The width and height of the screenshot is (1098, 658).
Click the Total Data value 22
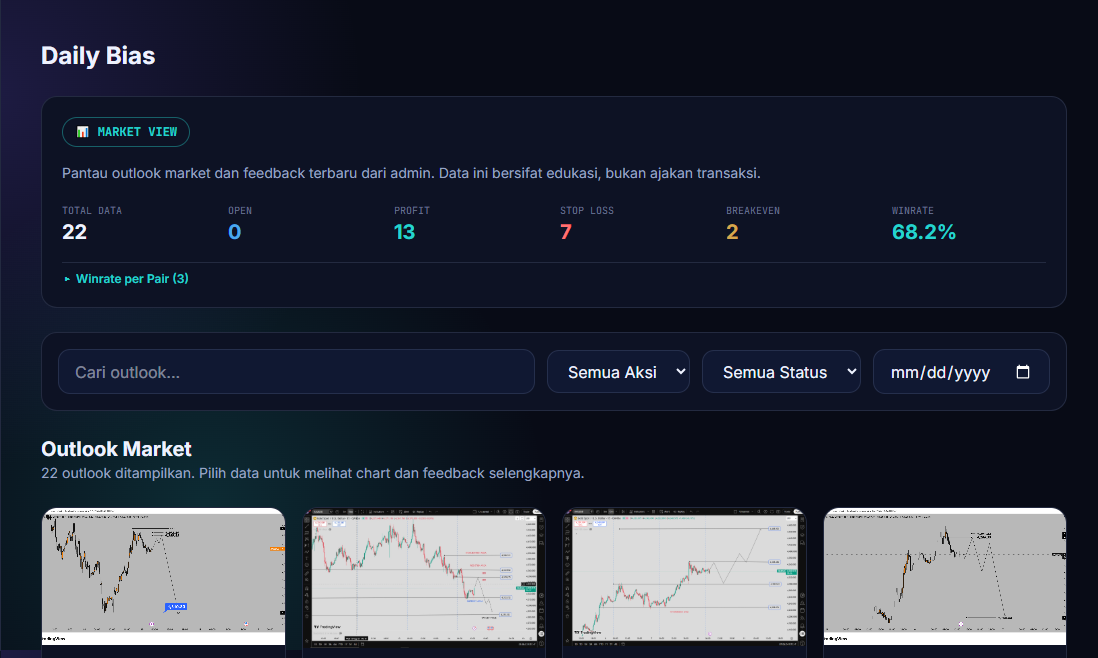pos(74,232)
